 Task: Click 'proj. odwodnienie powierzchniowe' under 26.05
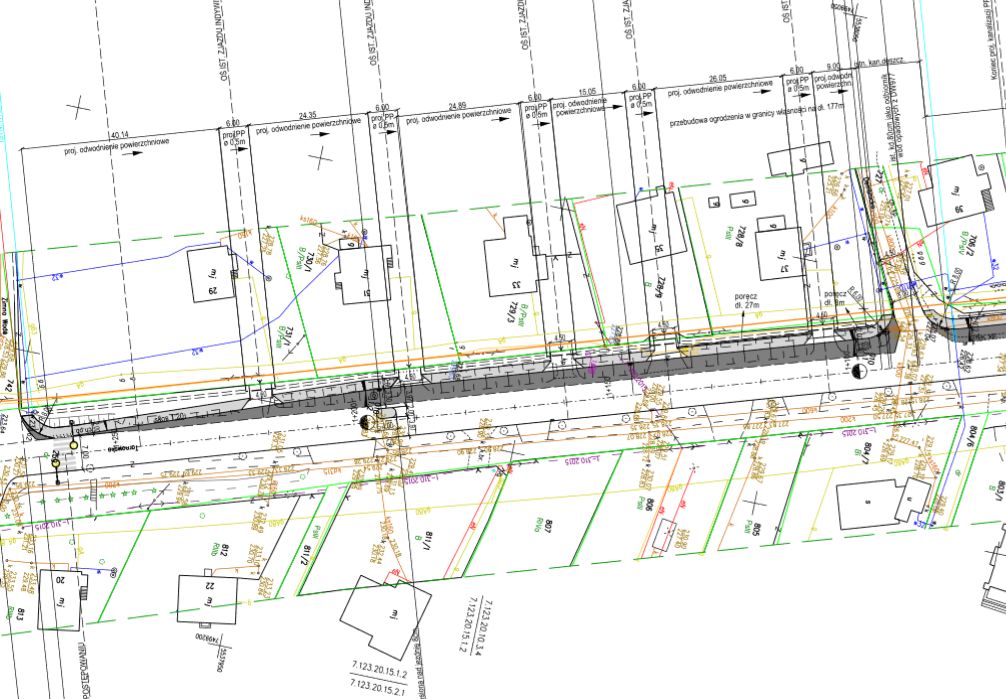[x=720, y=88]
